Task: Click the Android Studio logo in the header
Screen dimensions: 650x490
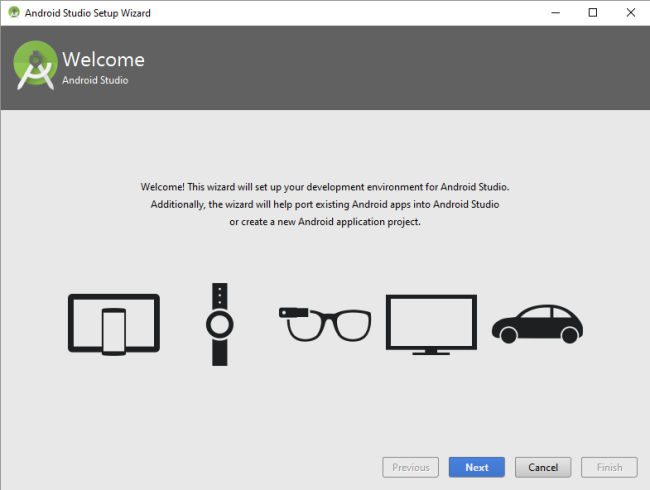Action: click(35, 67)
